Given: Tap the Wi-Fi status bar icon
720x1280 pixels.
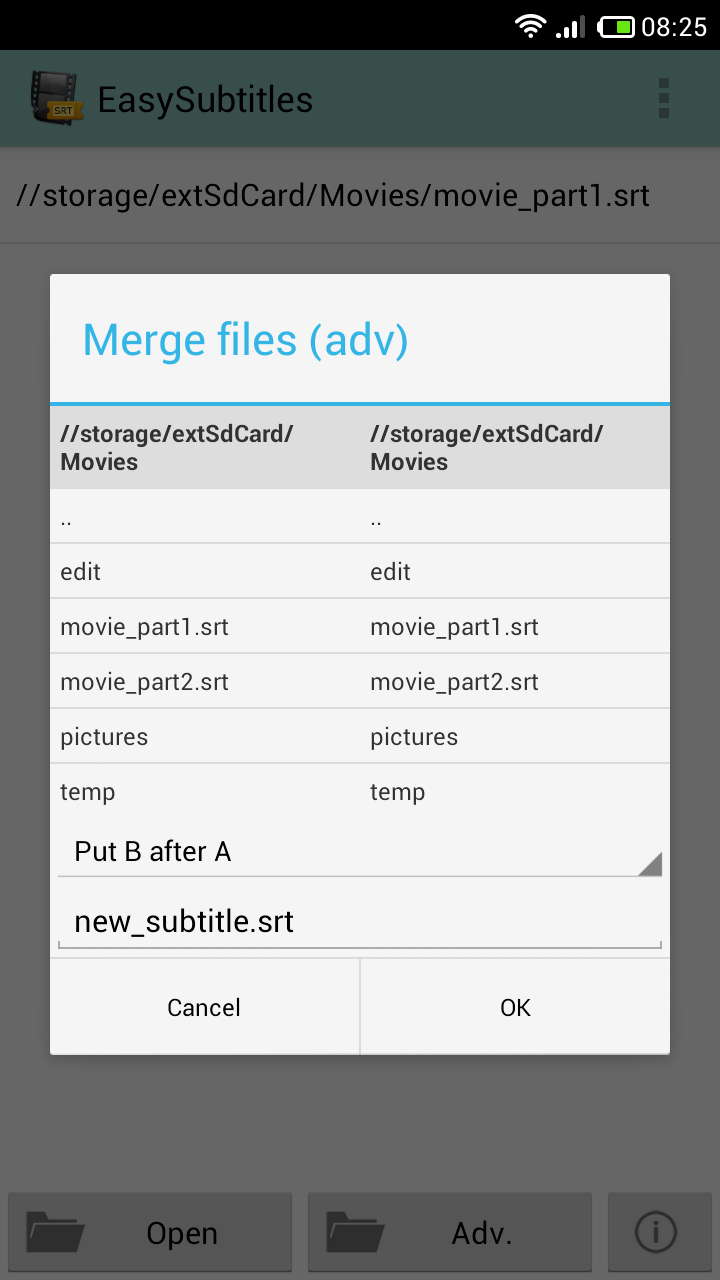Looking at the screenshot, I should (x=530, y=26).
